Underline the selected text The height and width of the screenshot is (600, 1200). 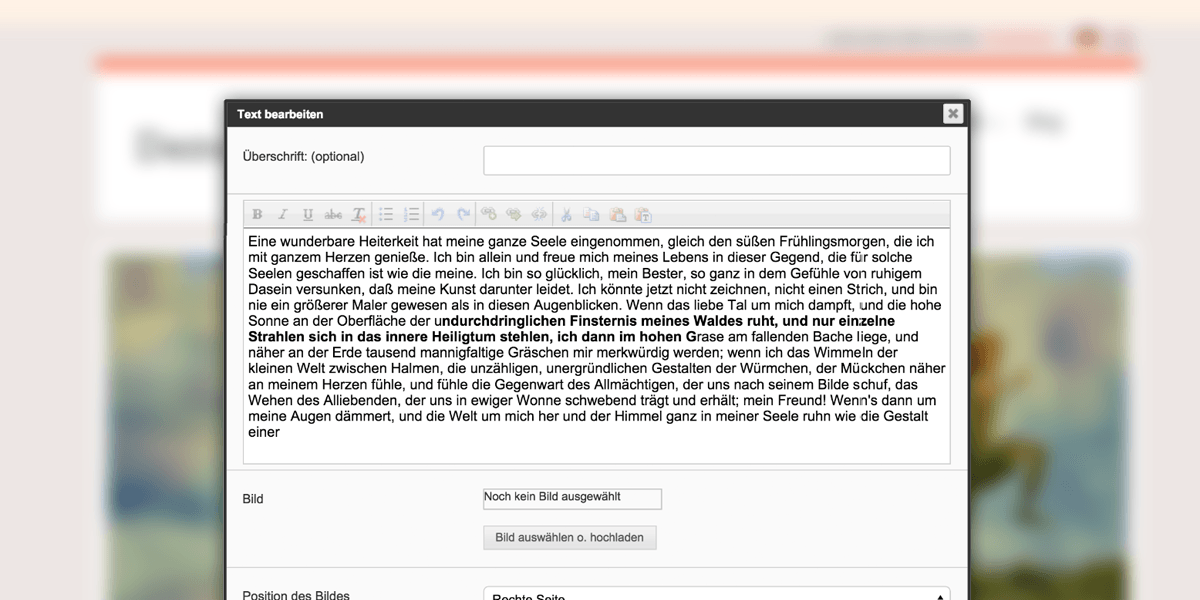(307, 215)
